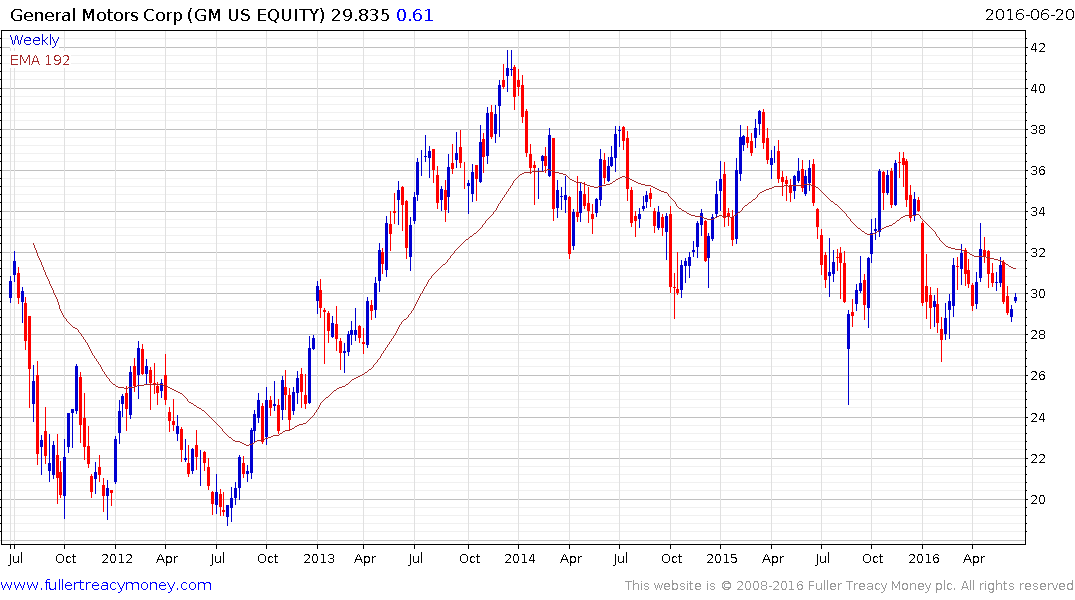Click the 2015 year label on time axis
The image size is (1075, 600).
click(722, 558)
